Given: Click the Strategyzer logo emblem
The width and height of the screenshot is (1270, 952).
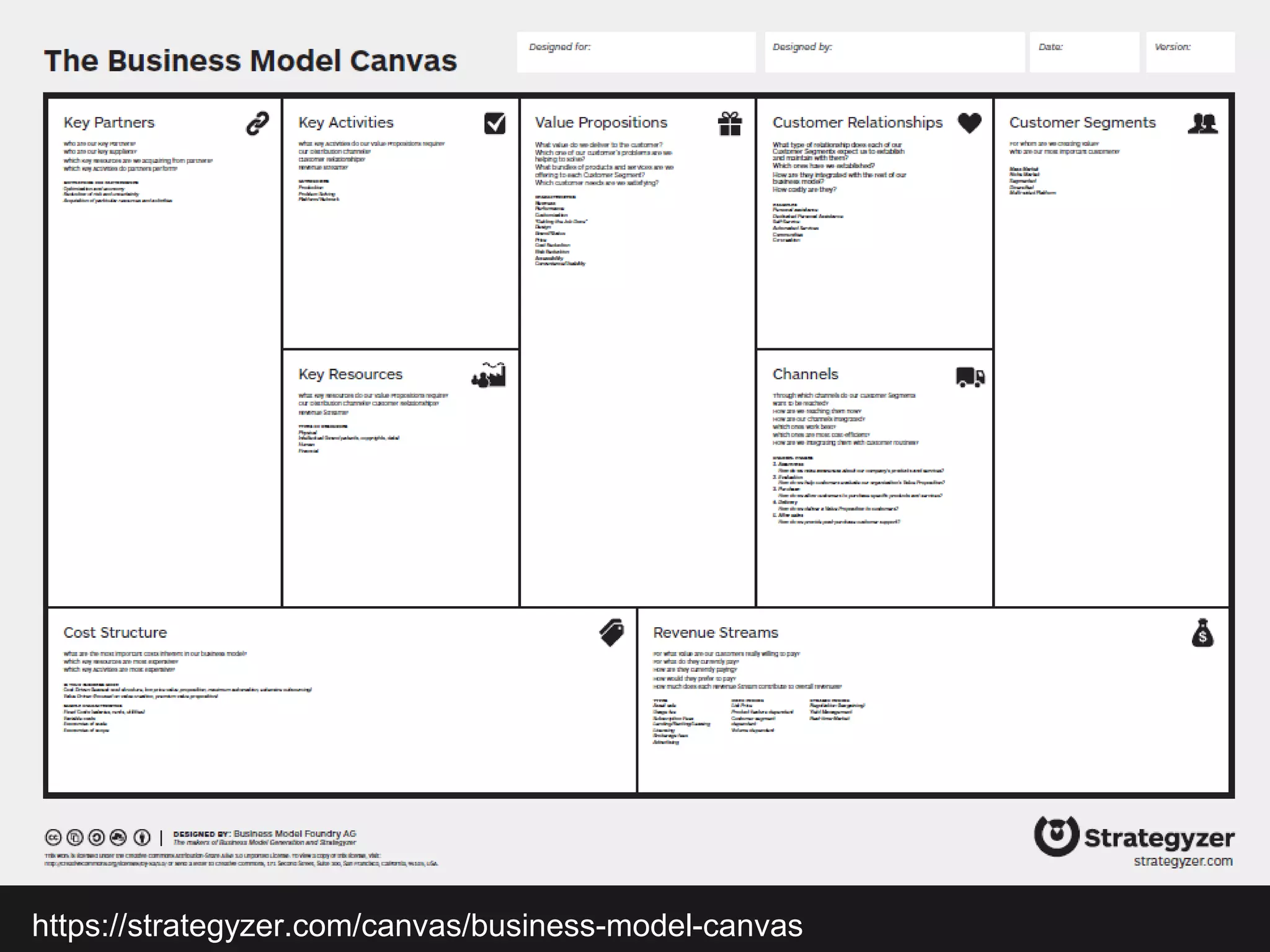Looking at the screenshot, I should (1057, 836).
